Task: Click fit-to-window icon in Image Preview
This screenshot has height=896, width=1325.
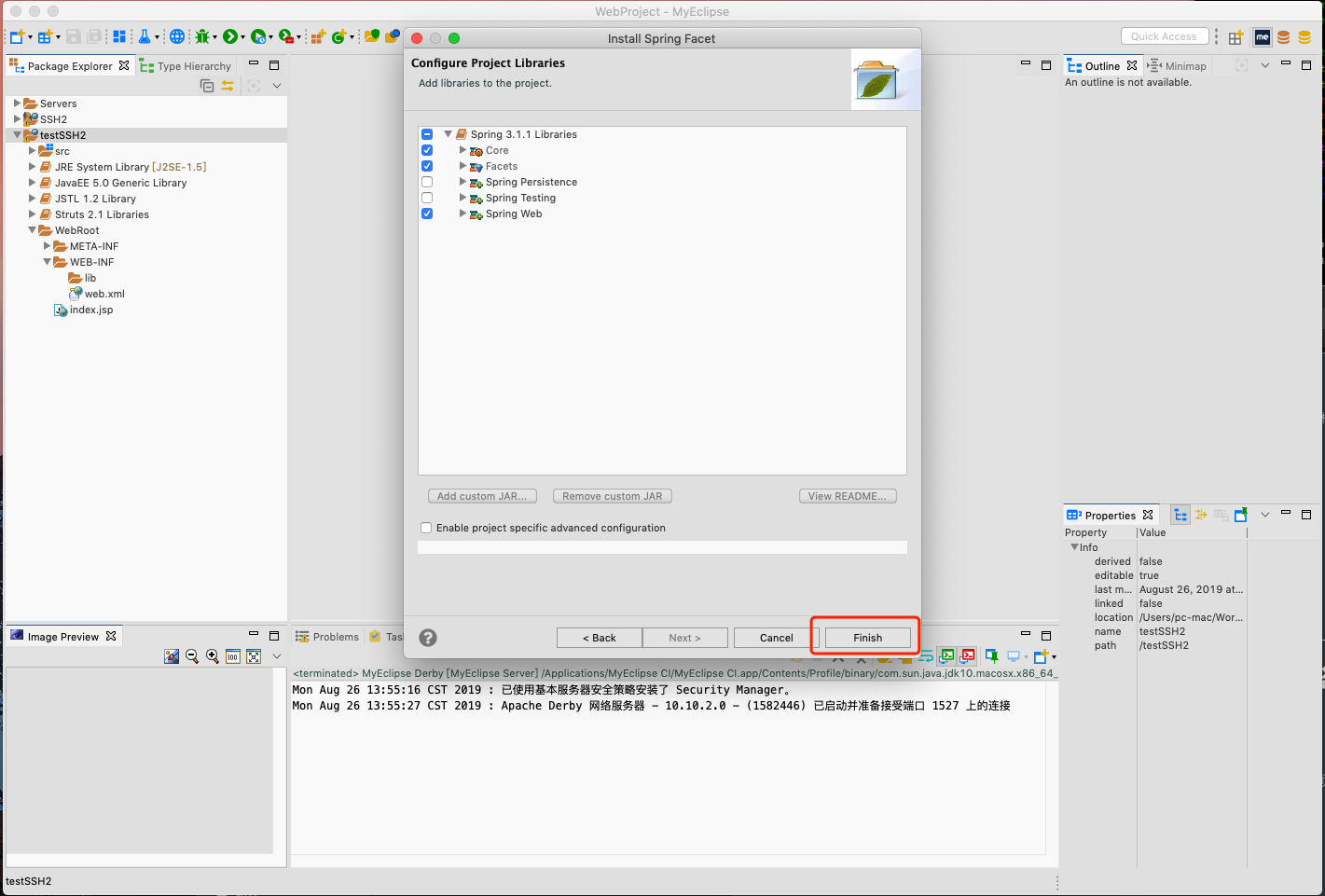Action: click(x=254, y=656)
